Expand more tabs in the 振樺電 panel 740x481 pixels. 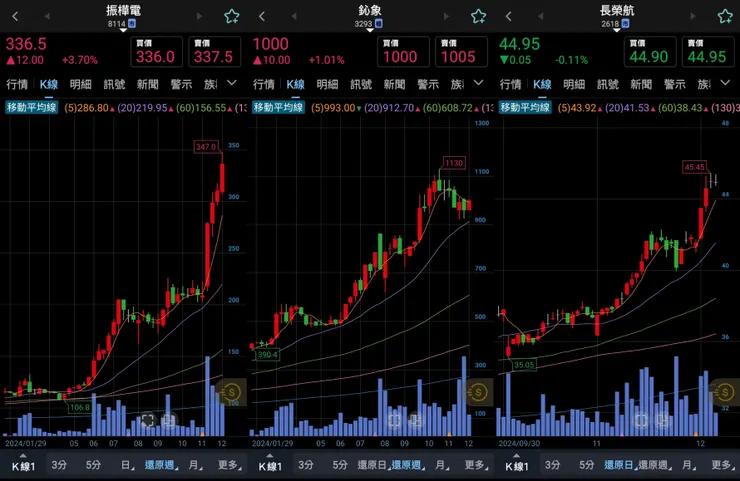[x=232, y=83]
